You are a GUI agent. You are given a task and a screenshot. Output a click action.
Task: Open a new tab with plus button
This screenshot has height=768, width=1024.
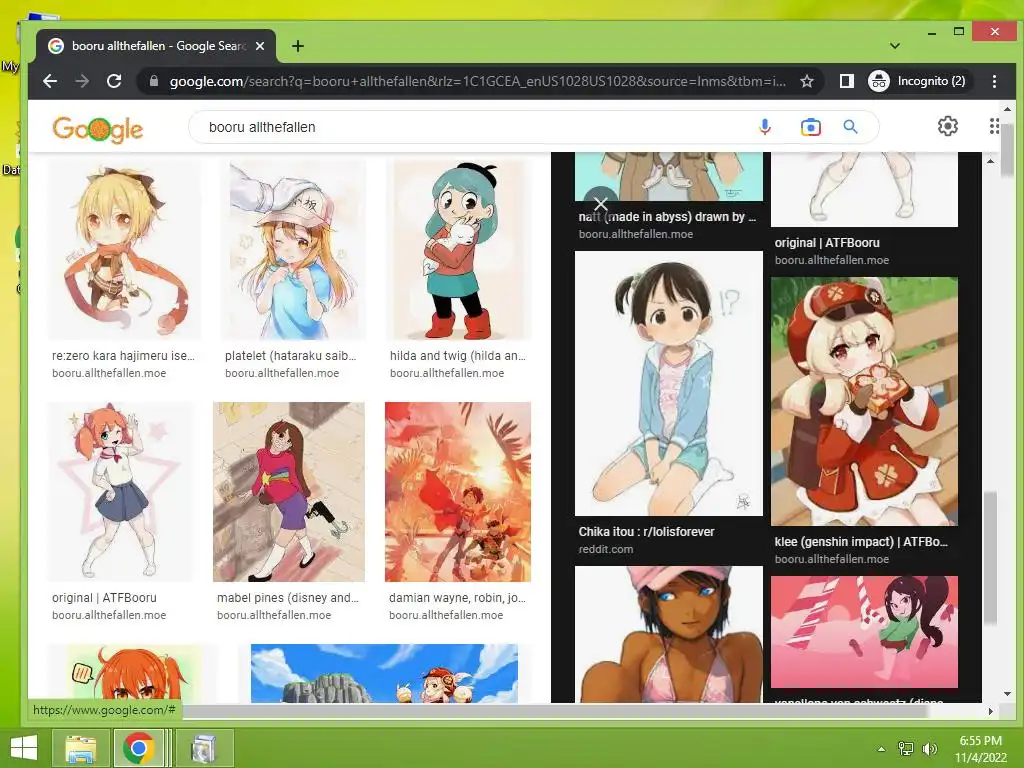tap(298, 46)
